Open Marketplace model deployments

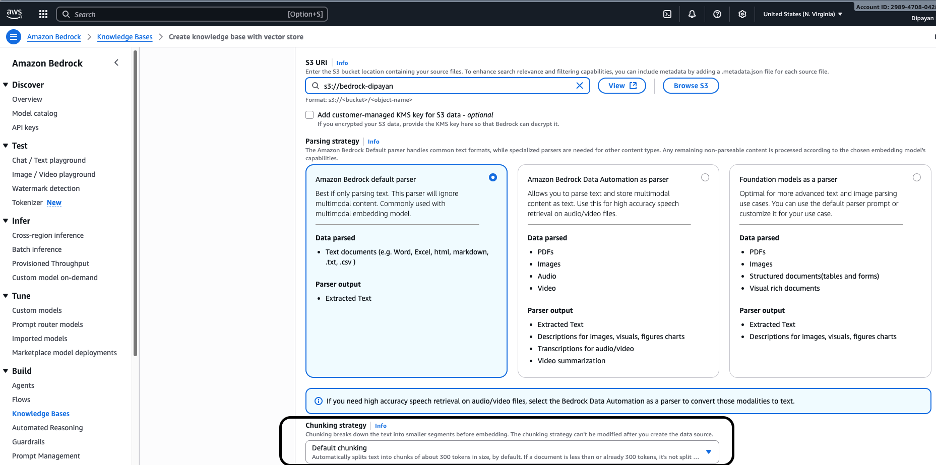64,353
